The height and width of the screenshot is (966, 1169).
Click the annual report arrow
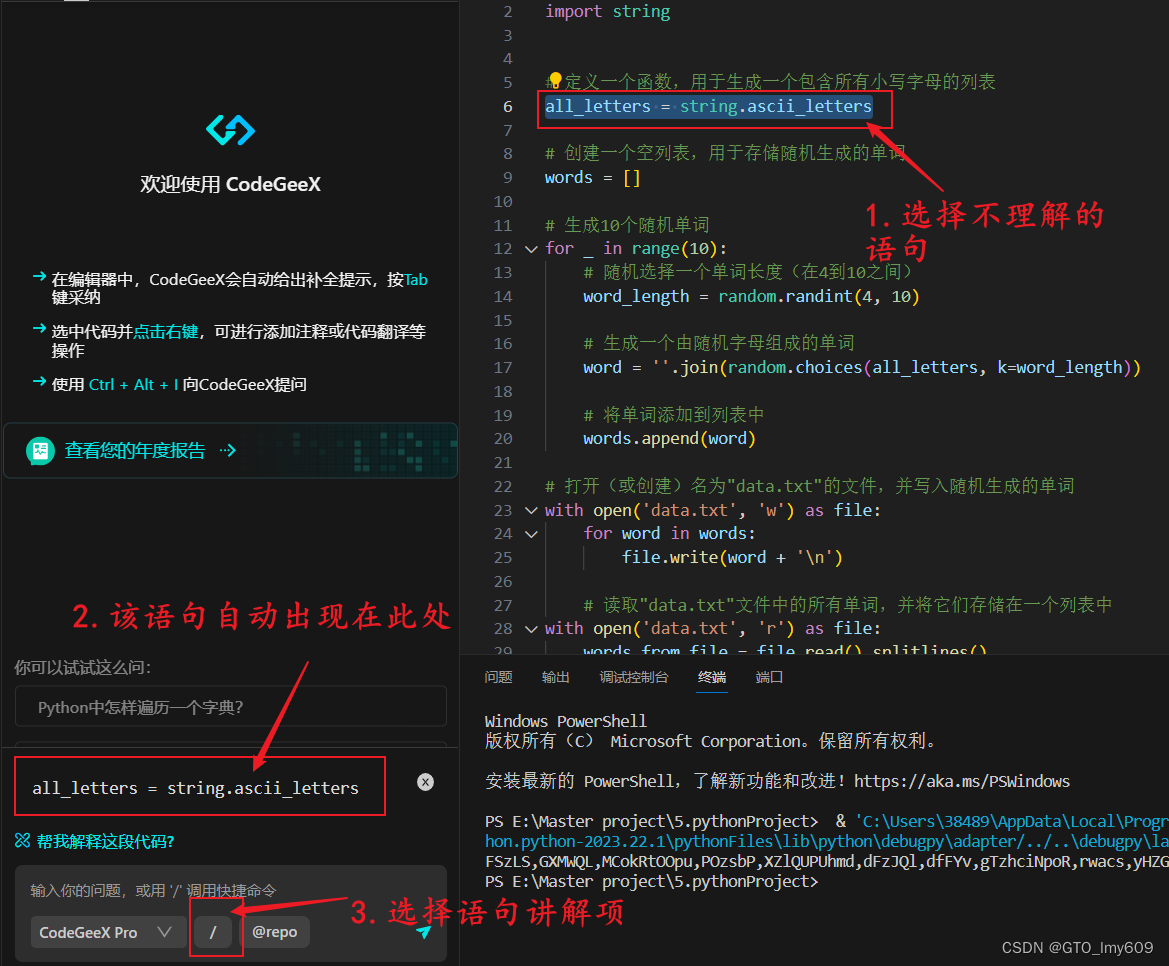228,450
